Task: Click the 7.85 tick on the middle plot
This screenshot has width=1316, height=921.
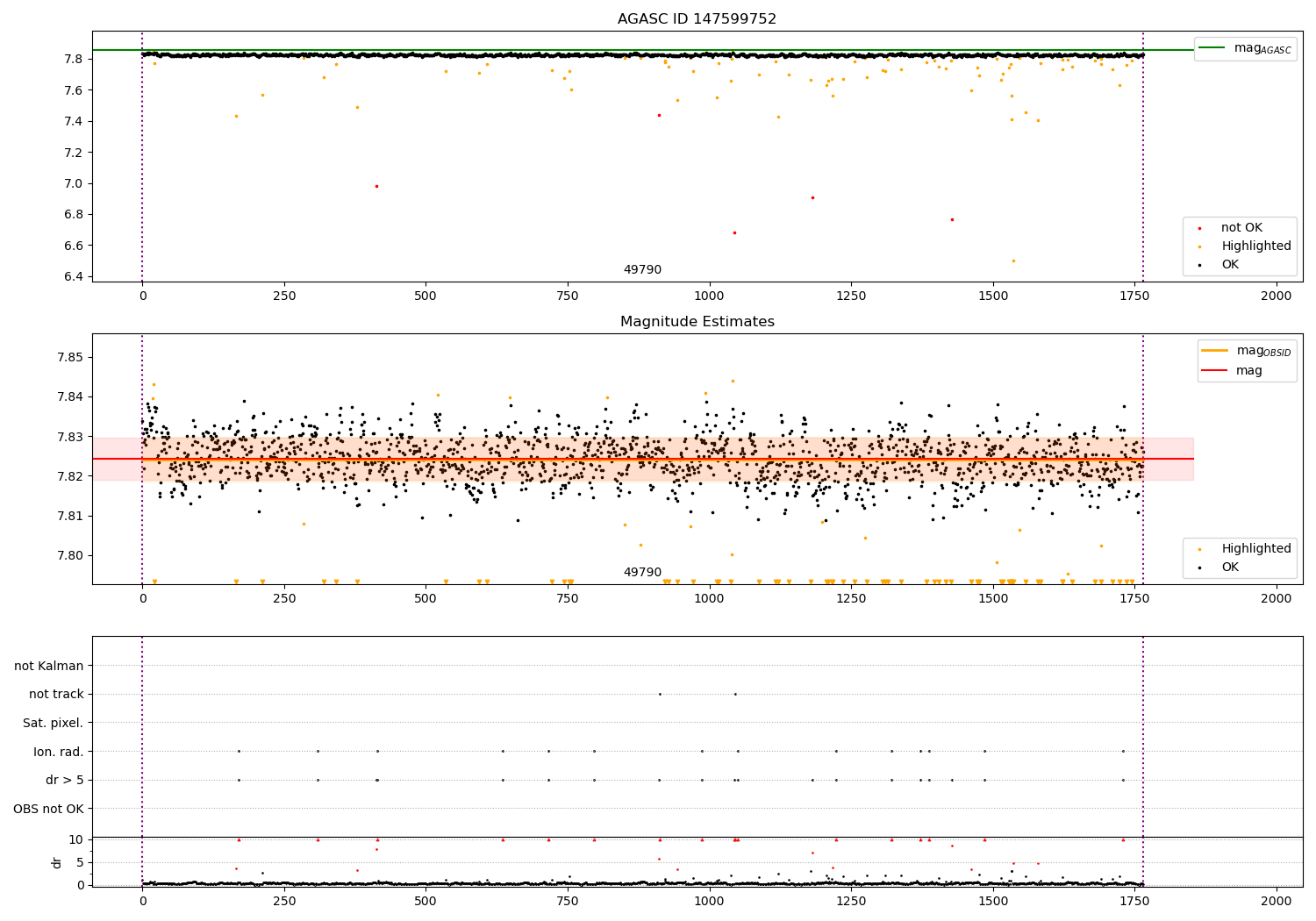Action: point(70,358)
